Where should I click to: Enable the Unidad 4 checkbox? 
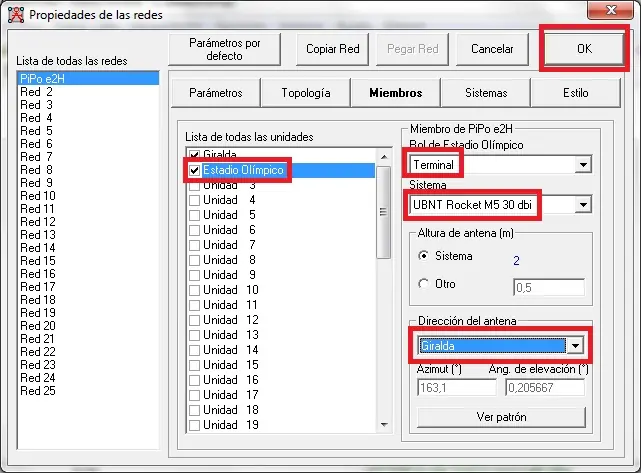(x=195, y=200)
